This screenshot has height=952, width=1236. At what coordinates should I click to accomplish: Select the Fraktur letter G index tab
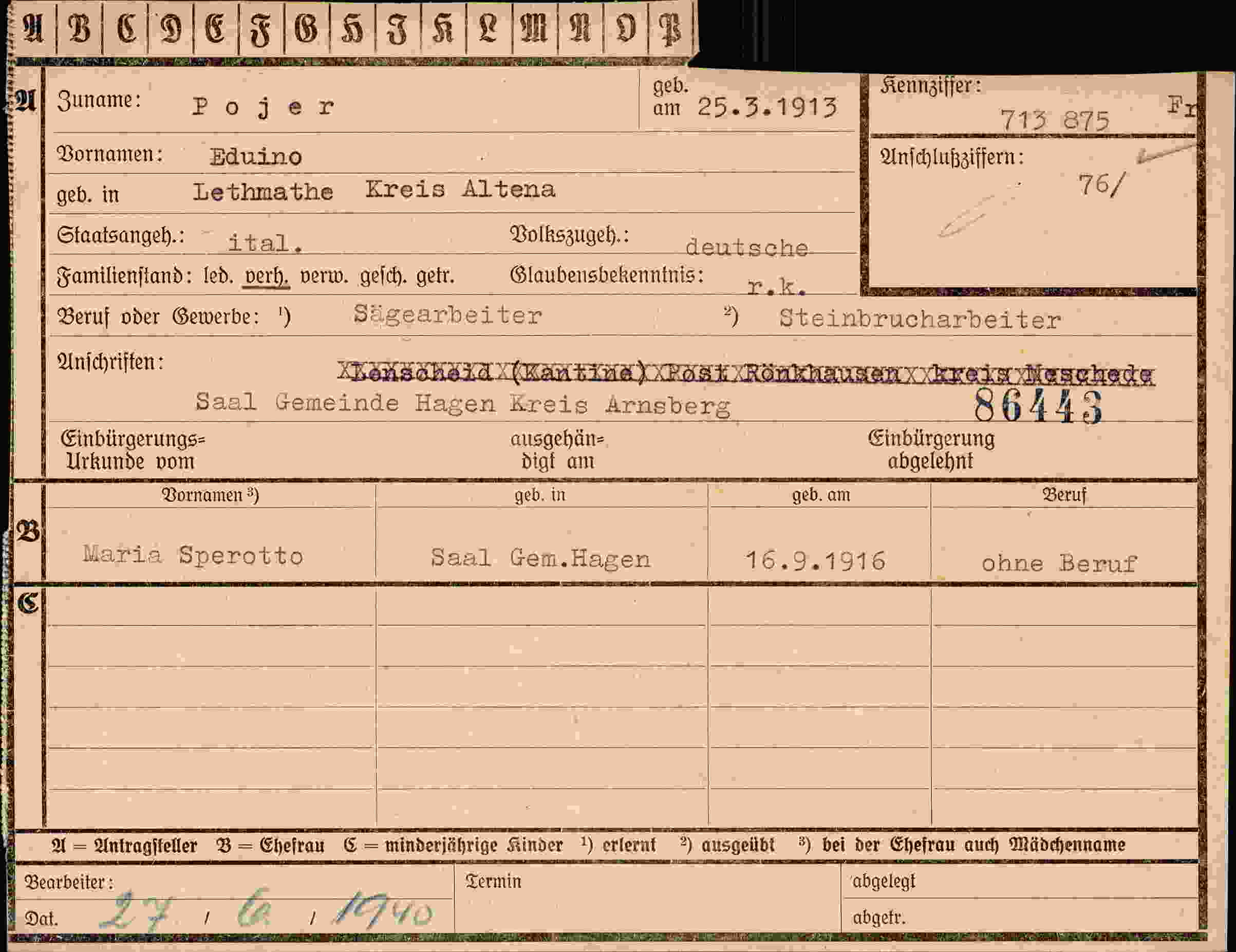[307, 28]
